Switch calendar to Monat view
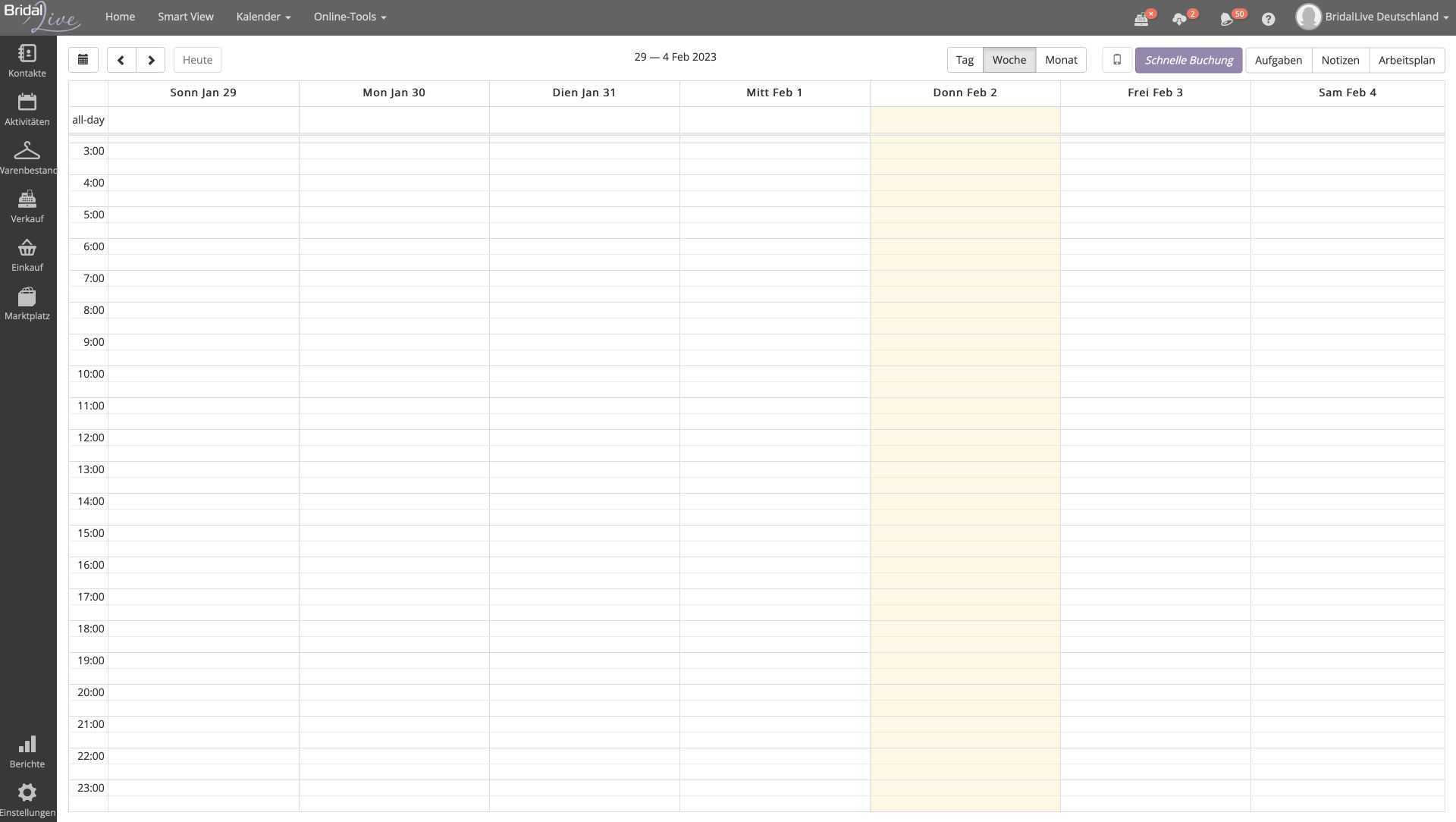This screenshot has width=1456, height=822. (1061, 59)
